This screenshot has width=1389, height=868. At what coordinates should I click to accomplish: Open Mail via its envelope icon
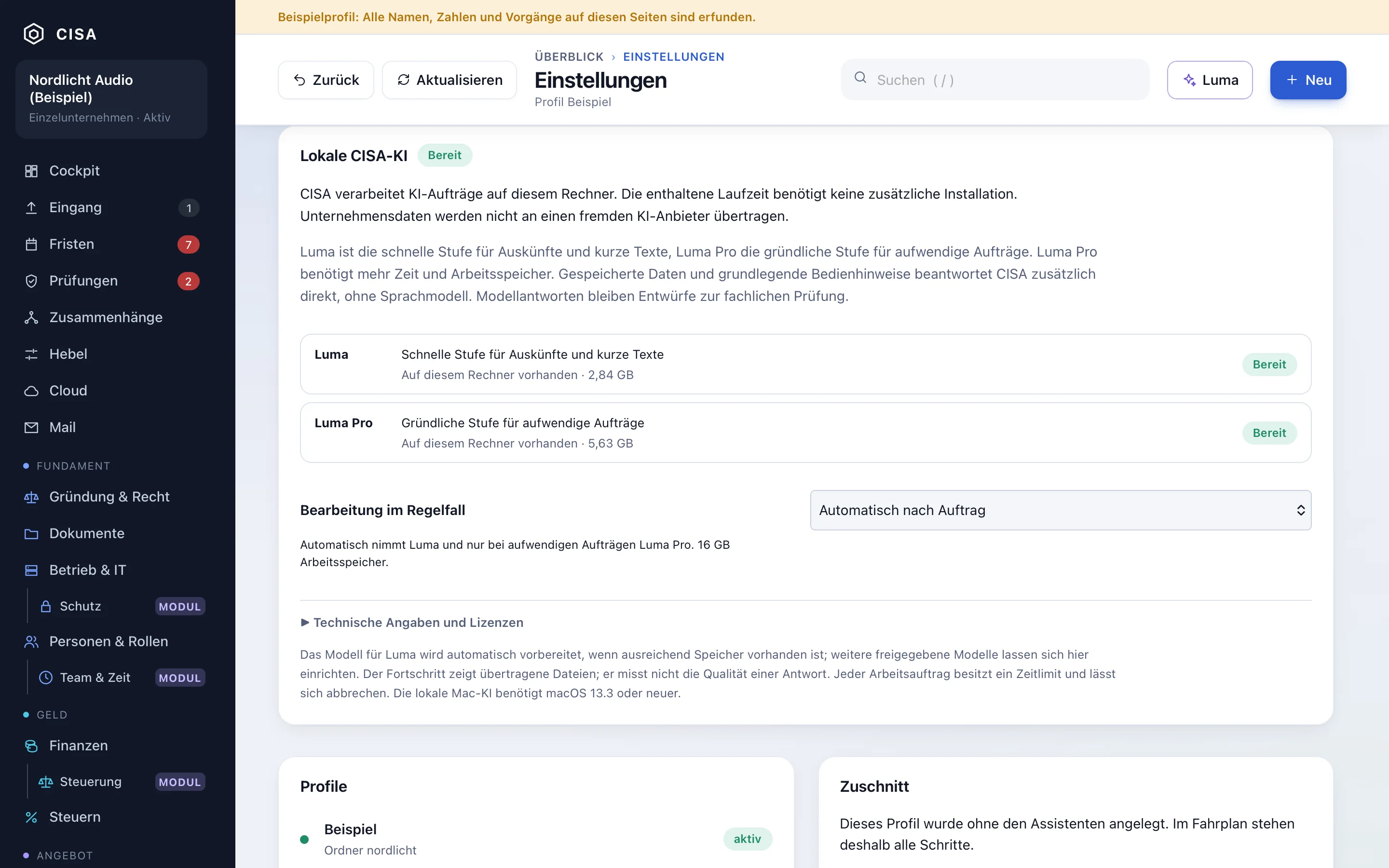pyautogui.click(x=31, y=428)
